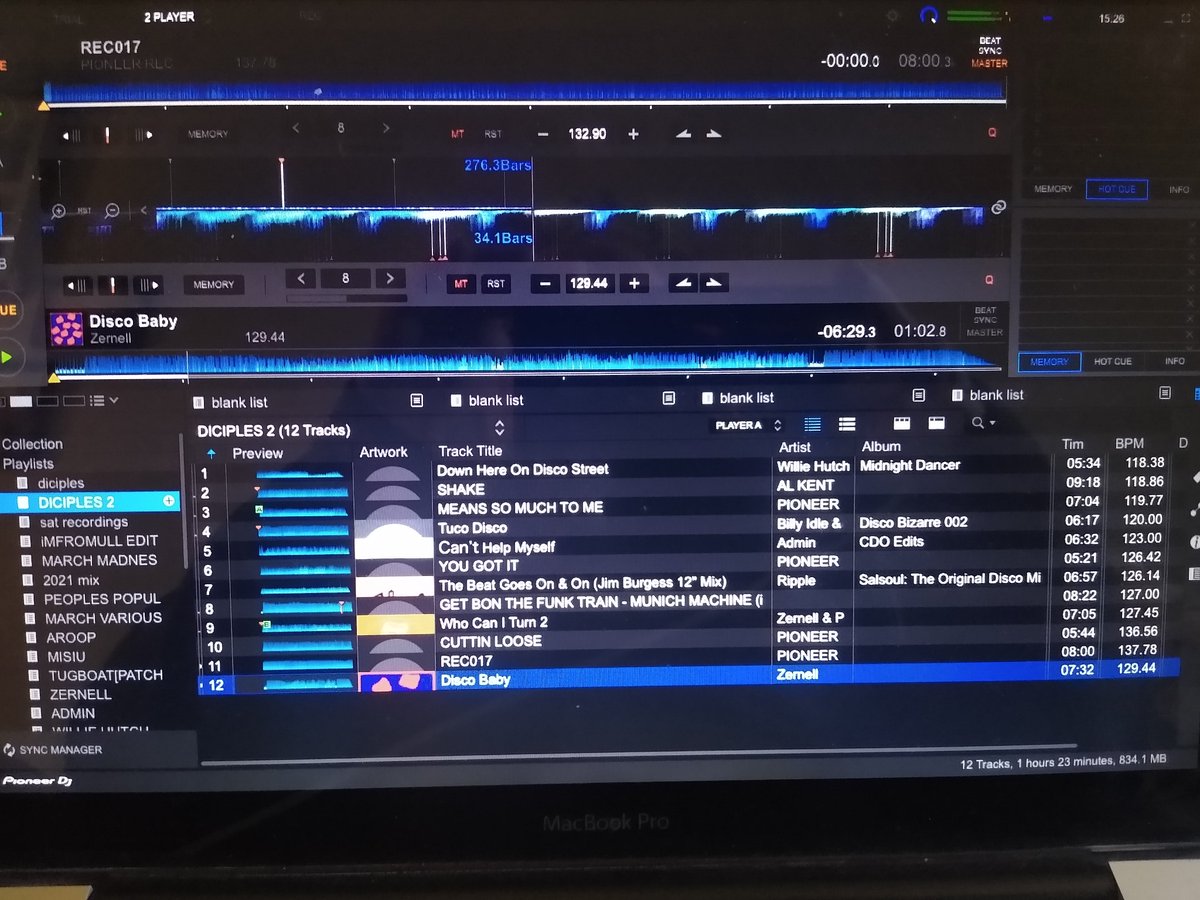Image resolution: width=1200 pixels, height=900 pixels.
Task: Click list icon beside fourth blank list
Action: (1164, 393)
